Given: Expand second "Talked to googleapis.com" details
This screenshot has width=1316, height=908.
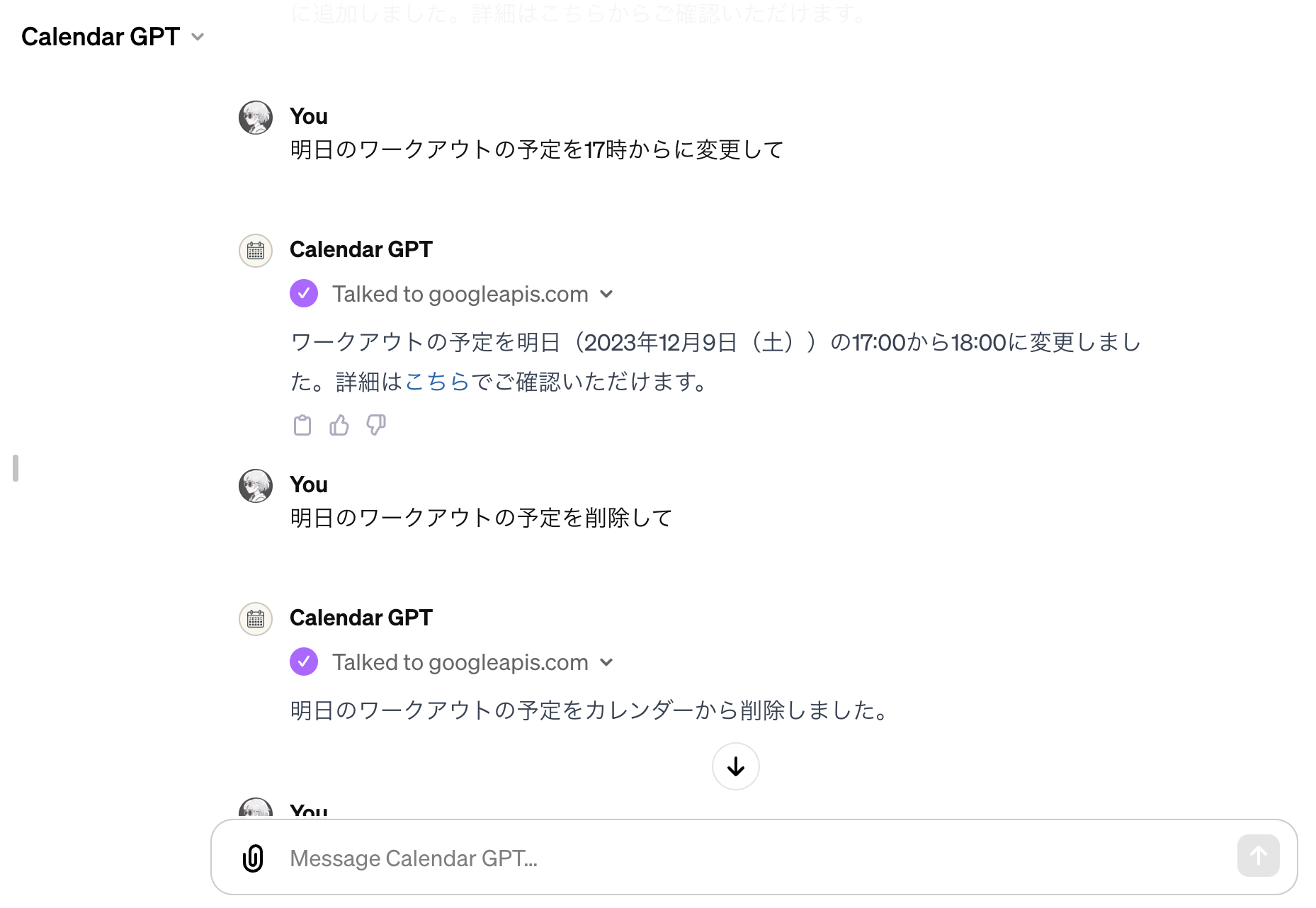Looking at the screenshot, I should (606, 662).
